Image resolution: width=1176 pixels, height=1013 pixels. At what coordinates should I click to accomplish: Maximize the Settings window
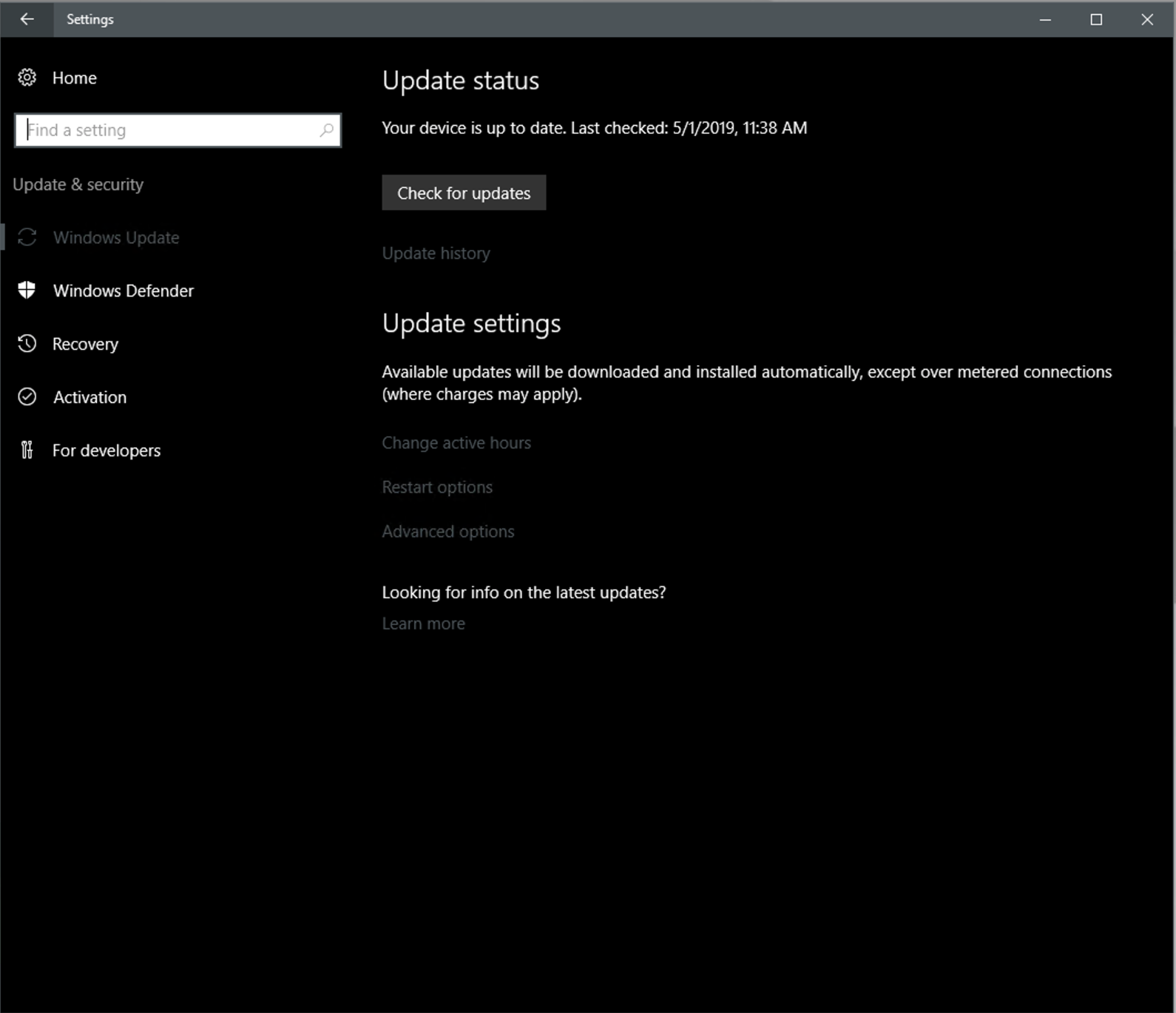click(1096, 19)
